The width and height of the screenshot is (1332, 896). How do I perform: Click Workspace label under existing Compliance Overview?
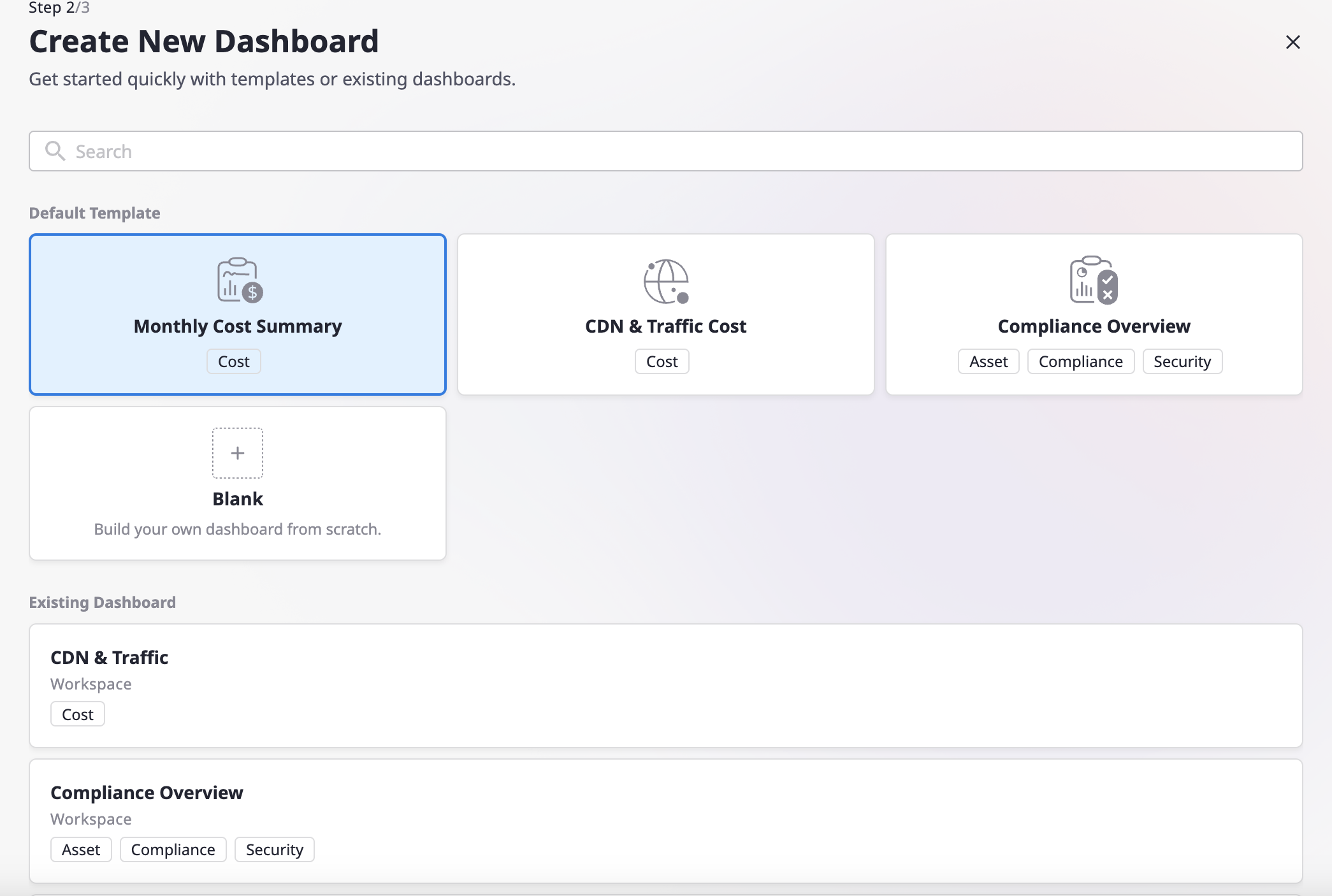tap(91, 819)
